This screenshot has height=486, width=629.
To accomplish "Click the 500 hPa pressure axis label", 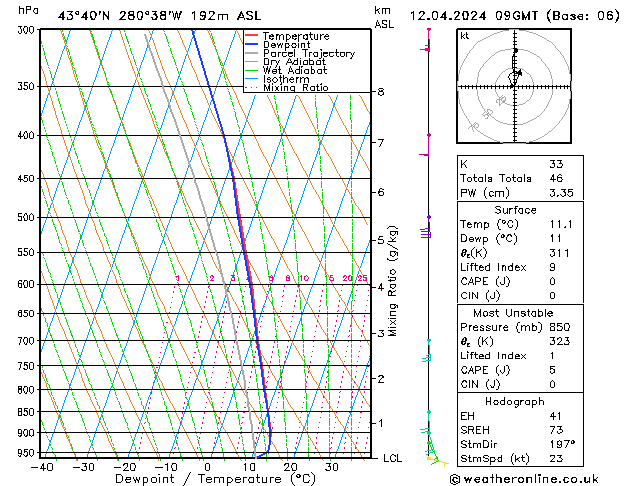I will [x=28, y=217].
